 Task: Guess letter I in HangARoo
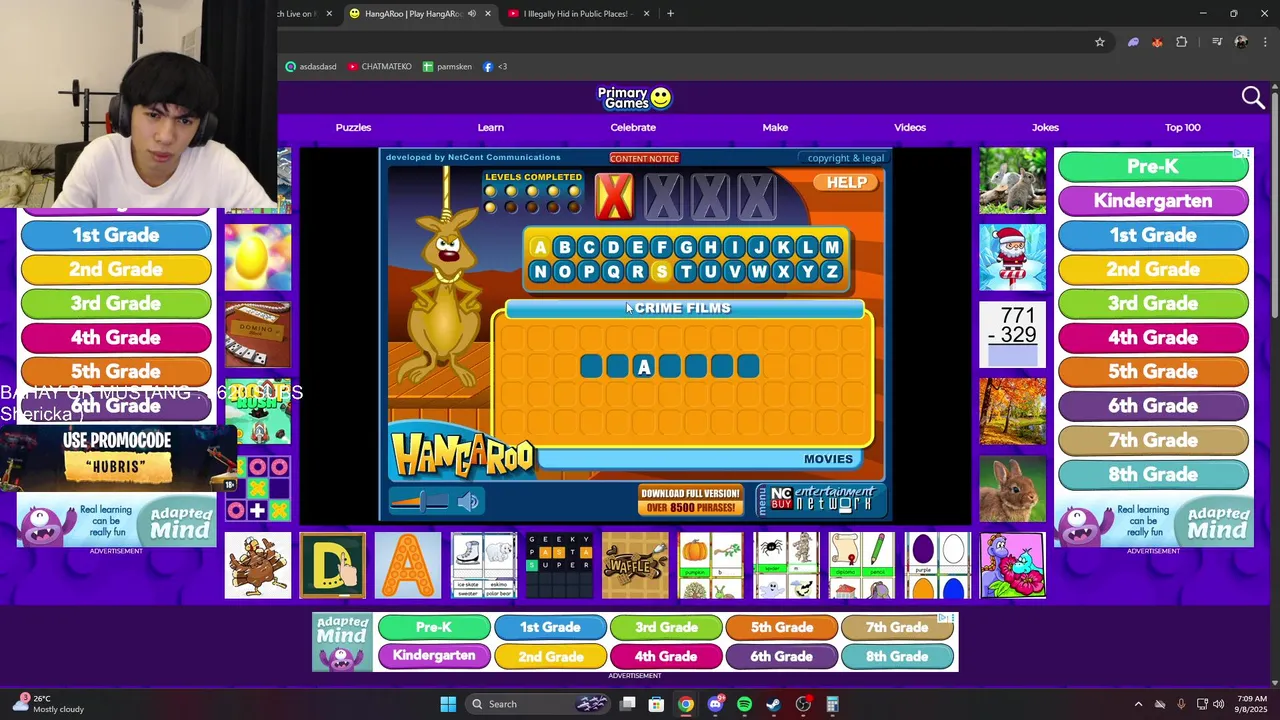tap(734, 248)
